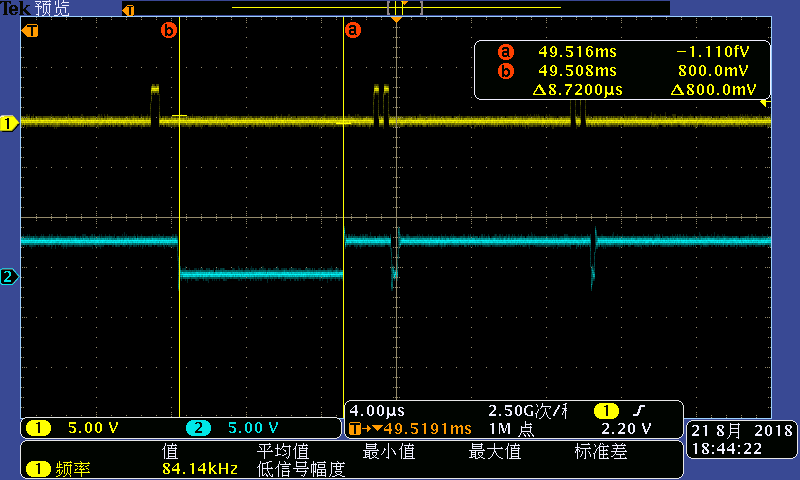Click the 低信号幅度 warning text
800x480 pixels.
point(301,469)
